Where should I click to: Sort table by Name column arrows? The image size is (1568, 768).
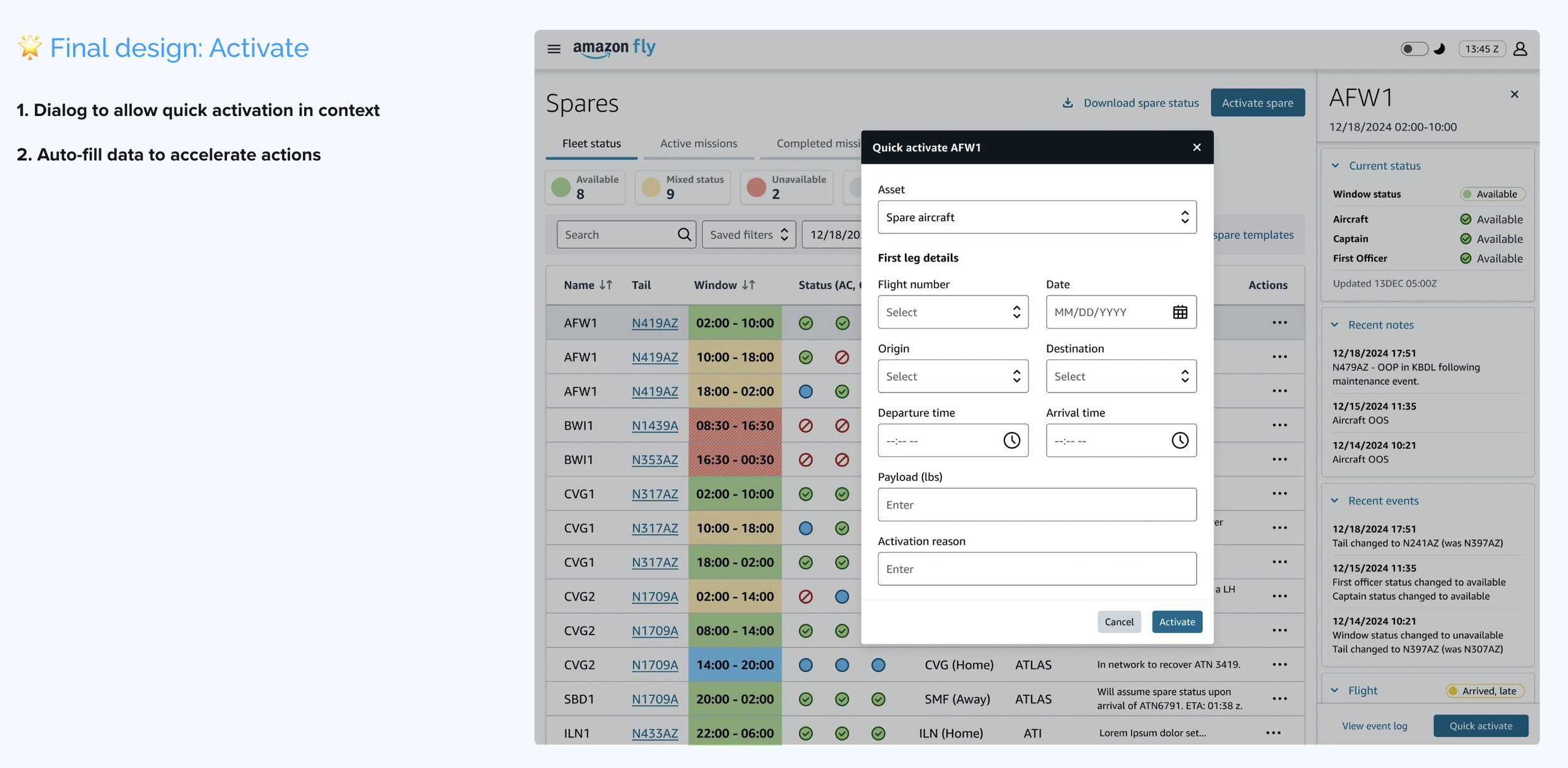(606, 285)
